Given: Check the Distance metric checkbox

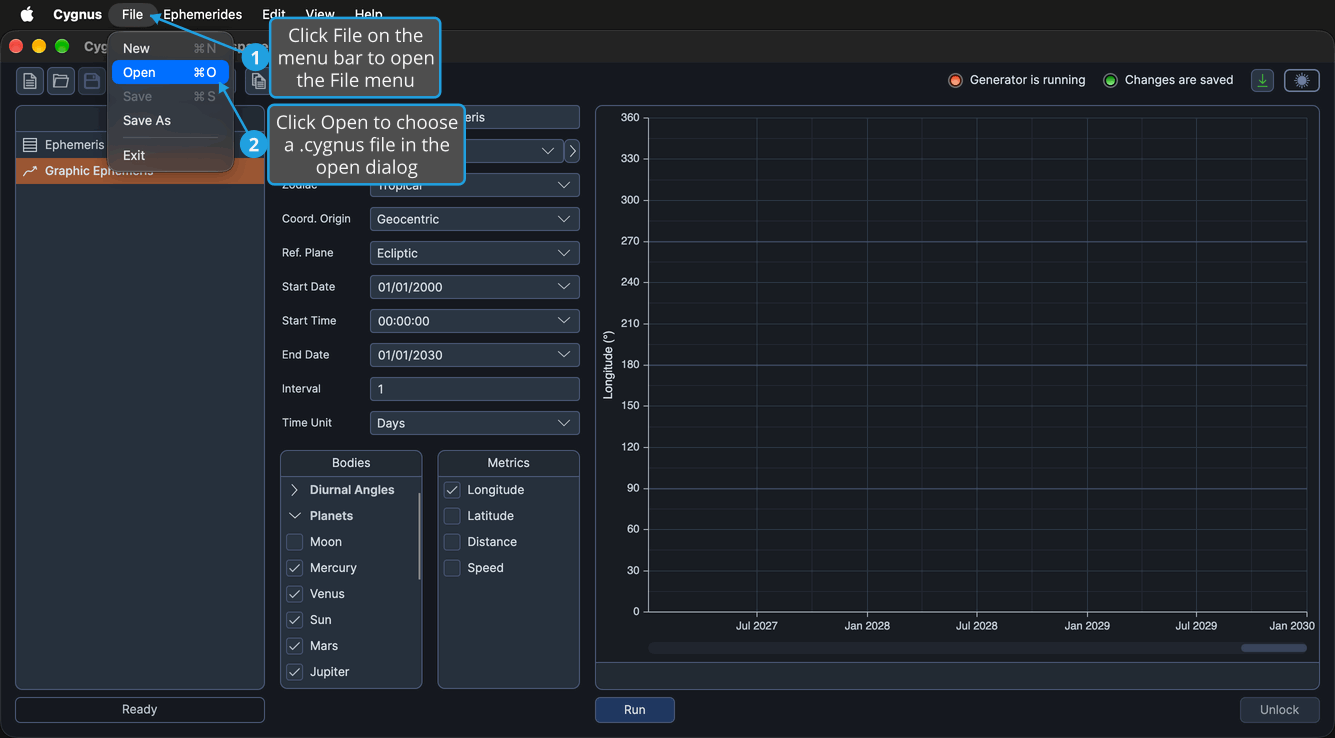Looking at the screenshot, I should [452, 542].
